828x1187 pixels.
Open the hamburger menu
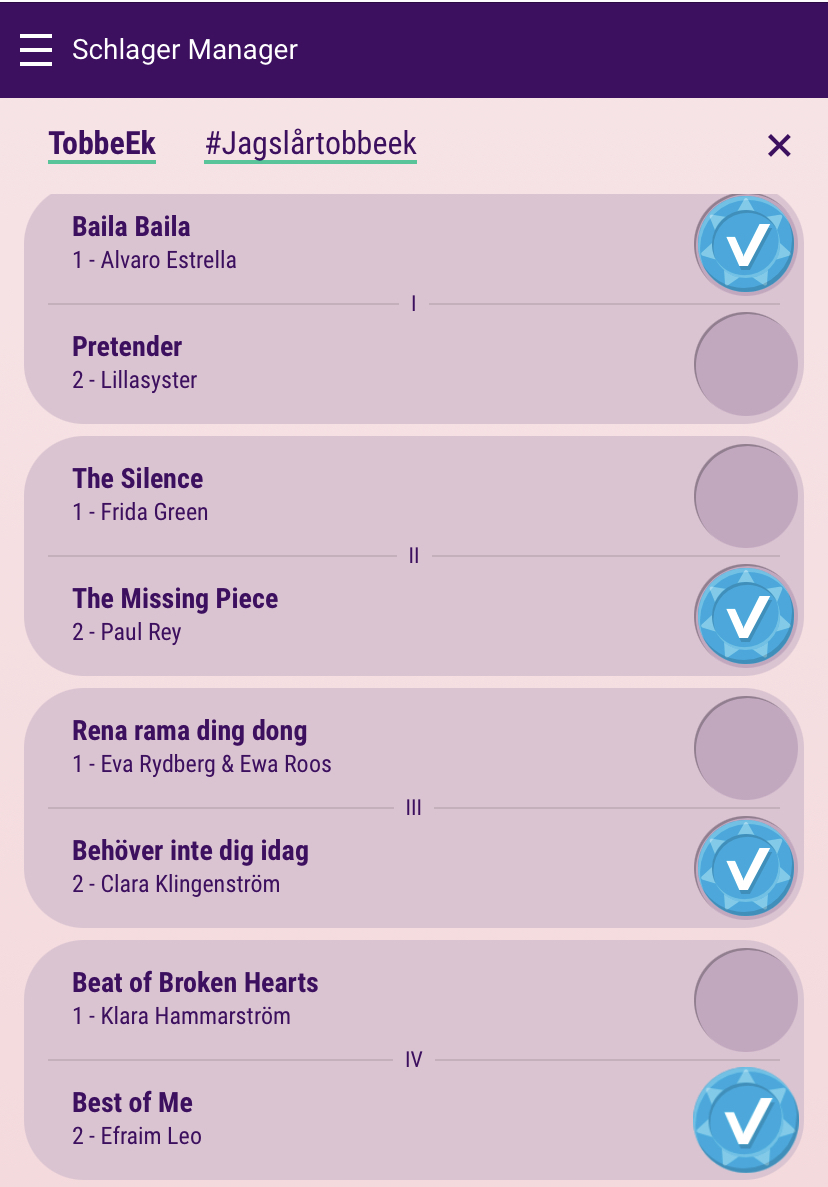36,49
